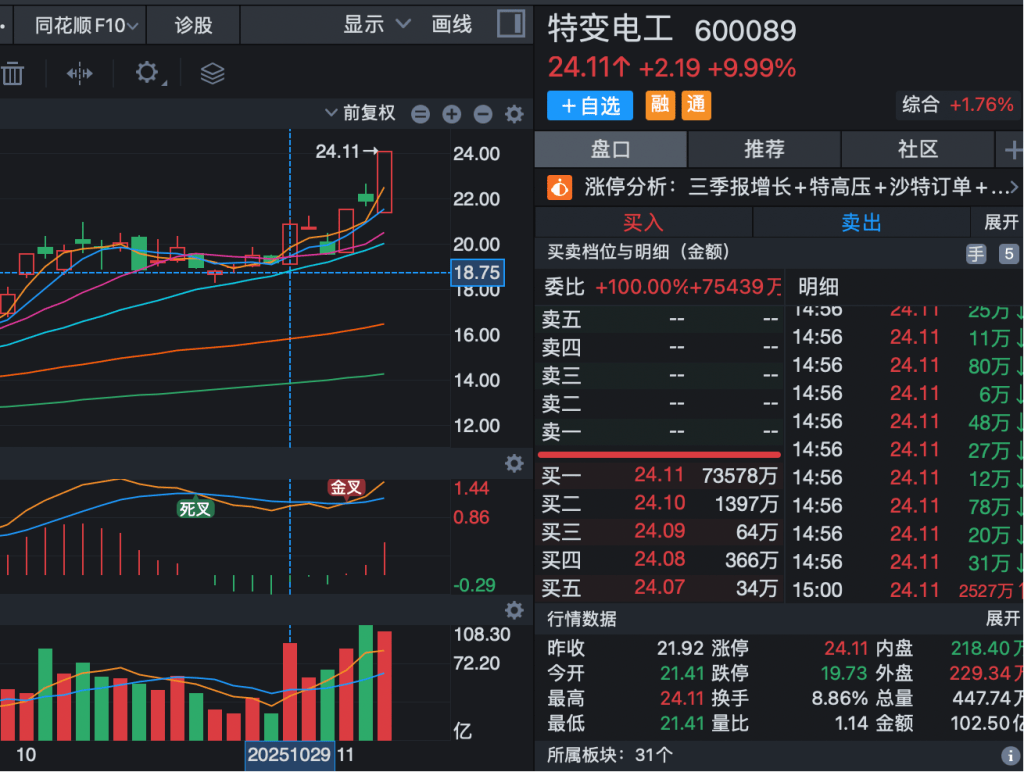Viewport: 1024px width, 772px height.
Task: Expand the 显示 dropdown menu
Action: pos(377,24)
